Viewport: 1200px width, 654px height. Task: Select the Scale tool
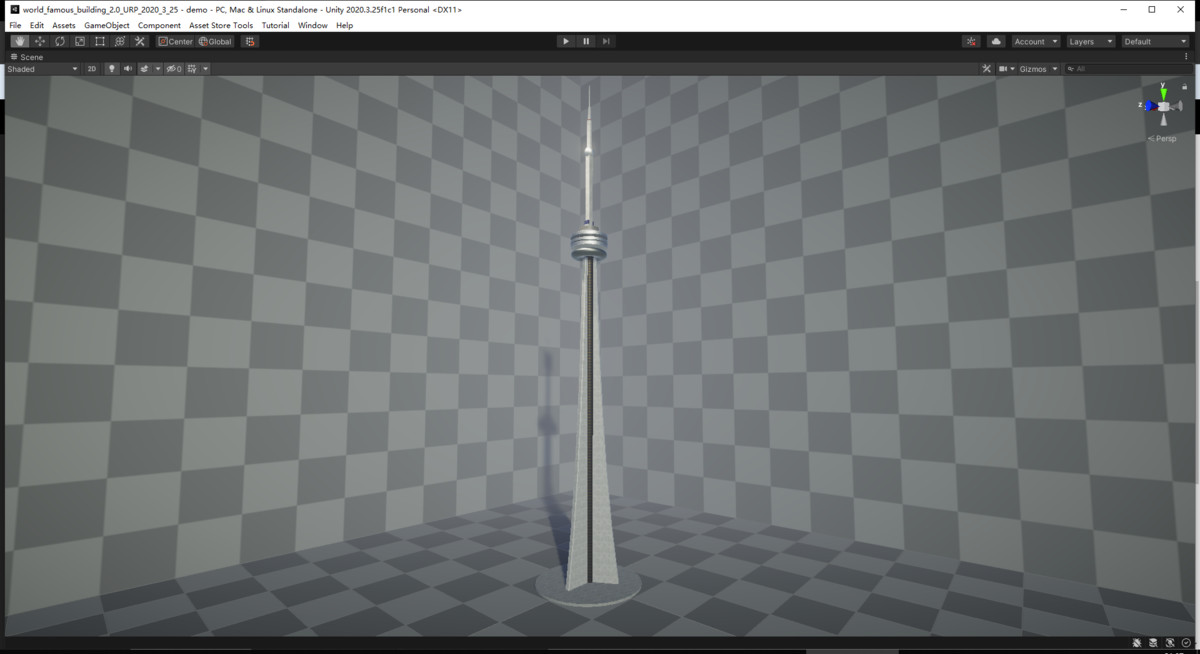click(x=80, y=41)
